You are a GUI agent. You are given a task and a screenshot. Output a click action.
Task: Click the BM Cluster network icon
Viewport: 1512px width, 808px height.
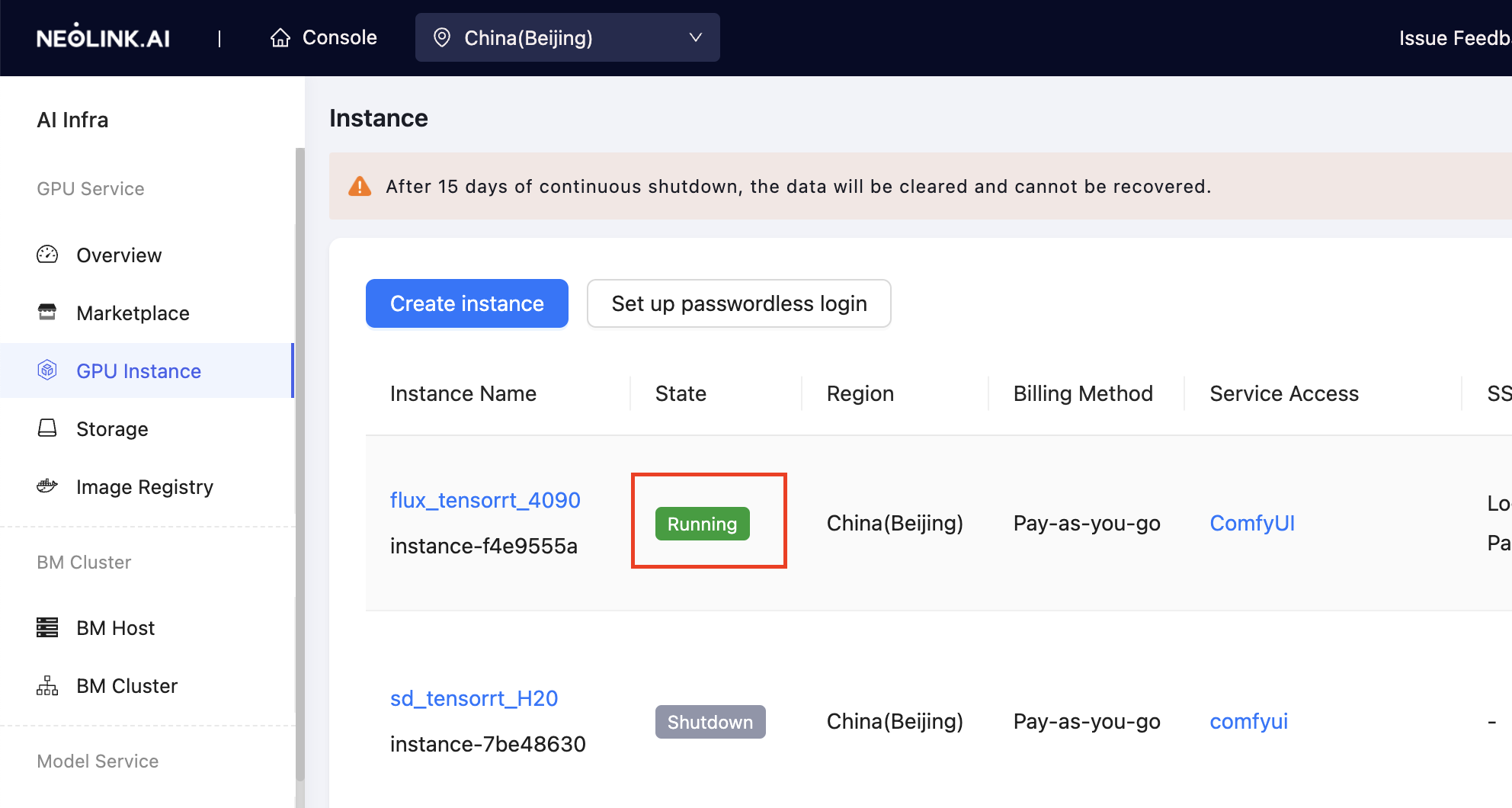tap(47, 685)
